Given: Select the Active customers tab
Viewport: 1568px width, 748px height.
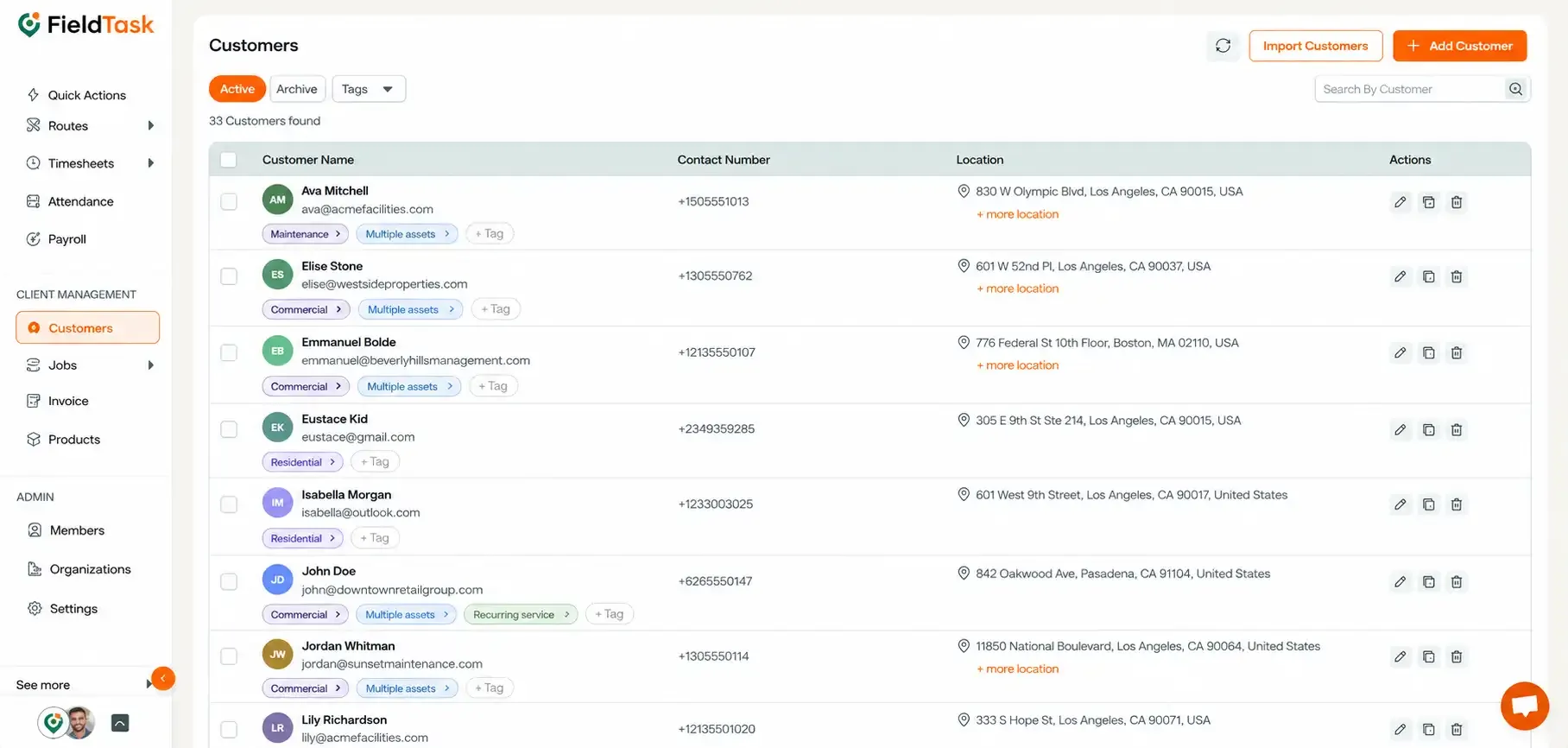Looking at the screenshot, I should (x=237, y=89).
